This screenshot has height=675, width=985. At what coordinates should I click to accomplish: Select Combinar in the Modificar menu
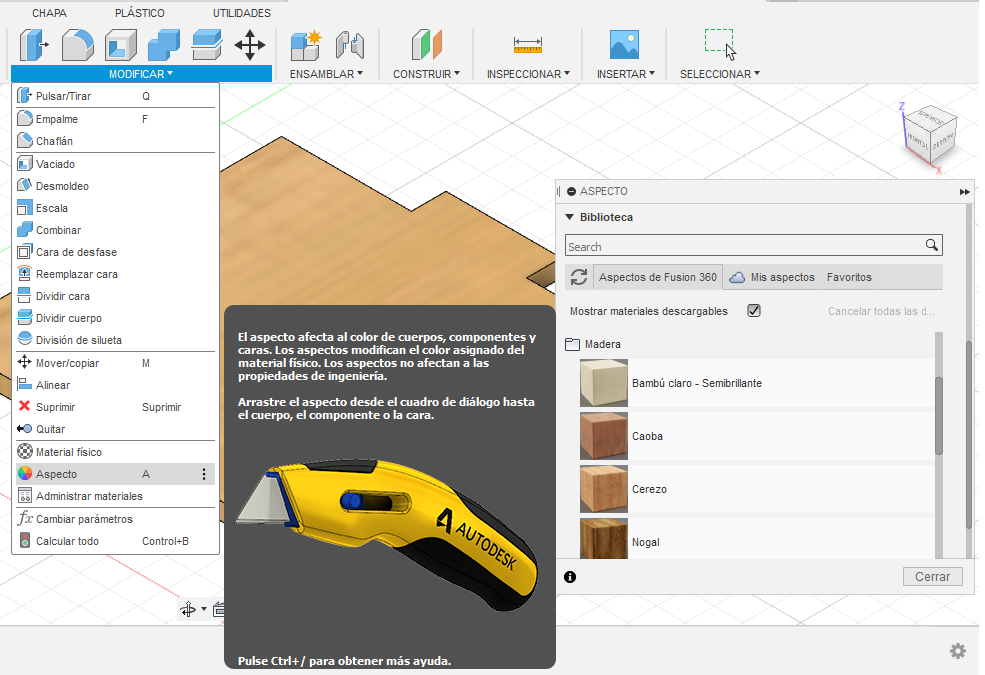(x=58, y=230)
